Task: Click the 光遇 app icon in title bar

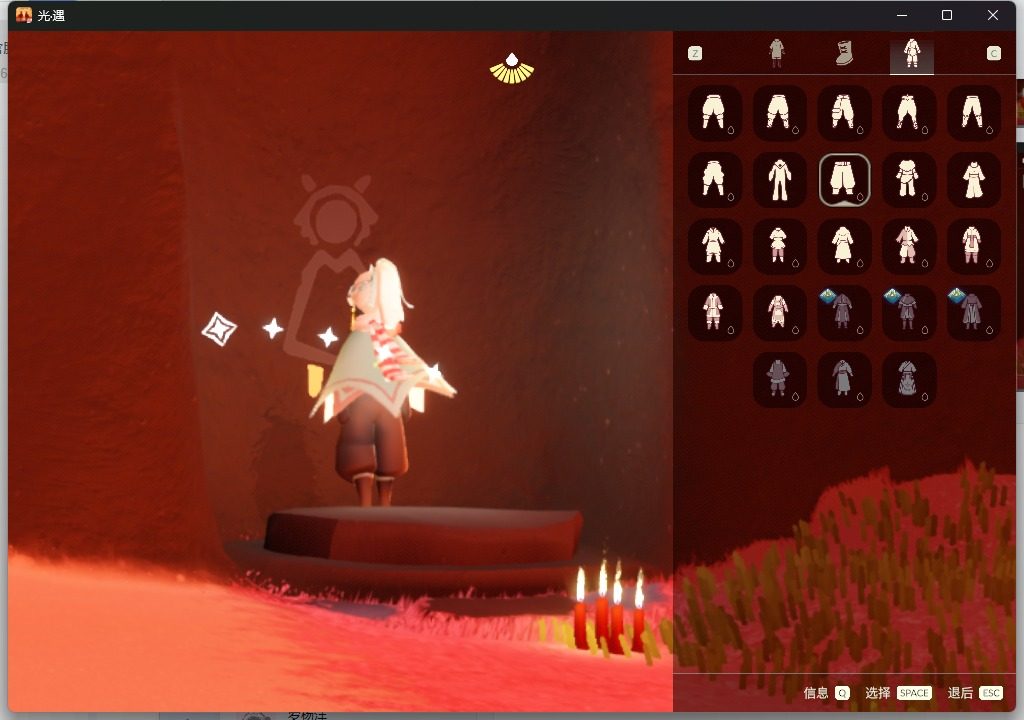Action: (24, 15)
